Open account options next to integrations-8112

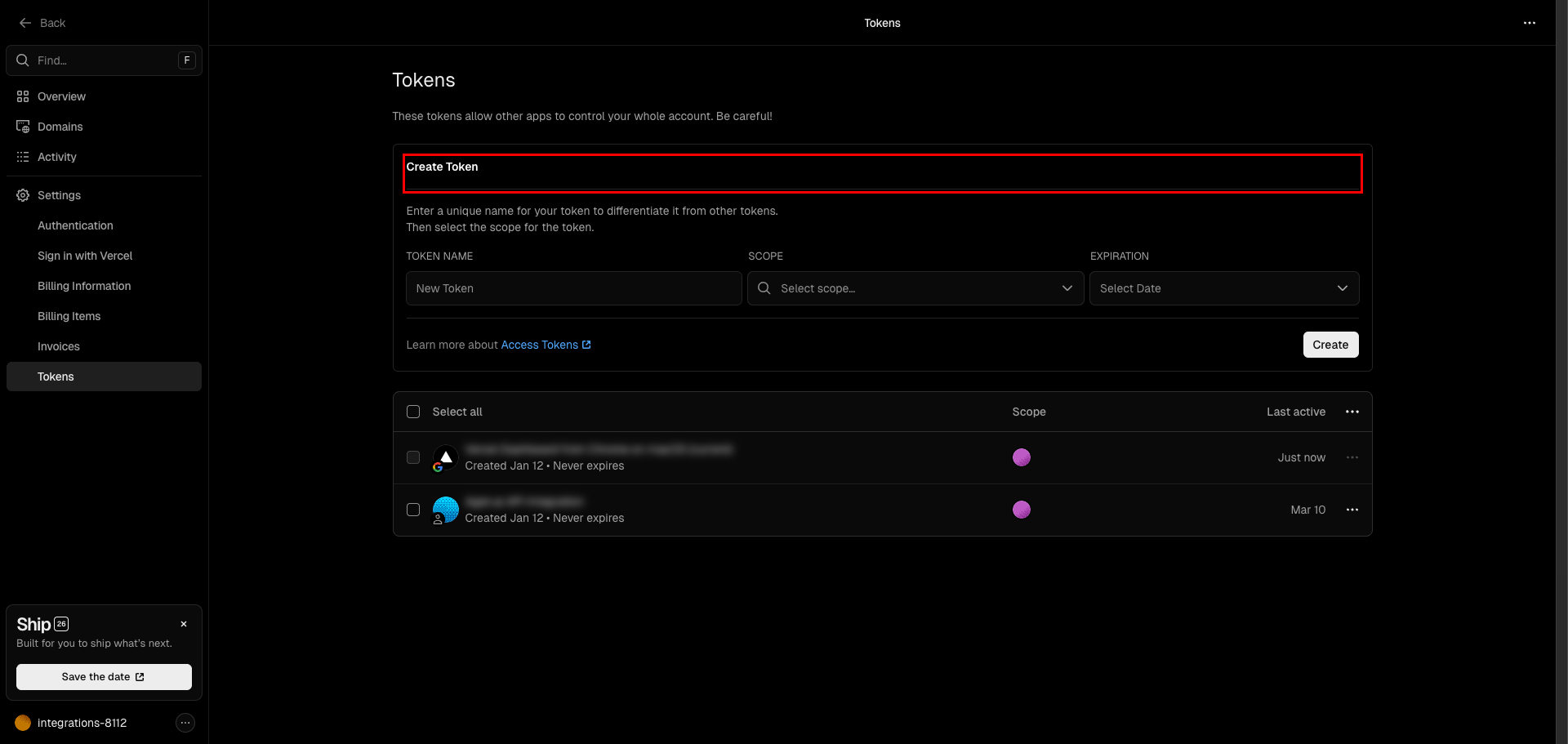[x=185, y=723]
